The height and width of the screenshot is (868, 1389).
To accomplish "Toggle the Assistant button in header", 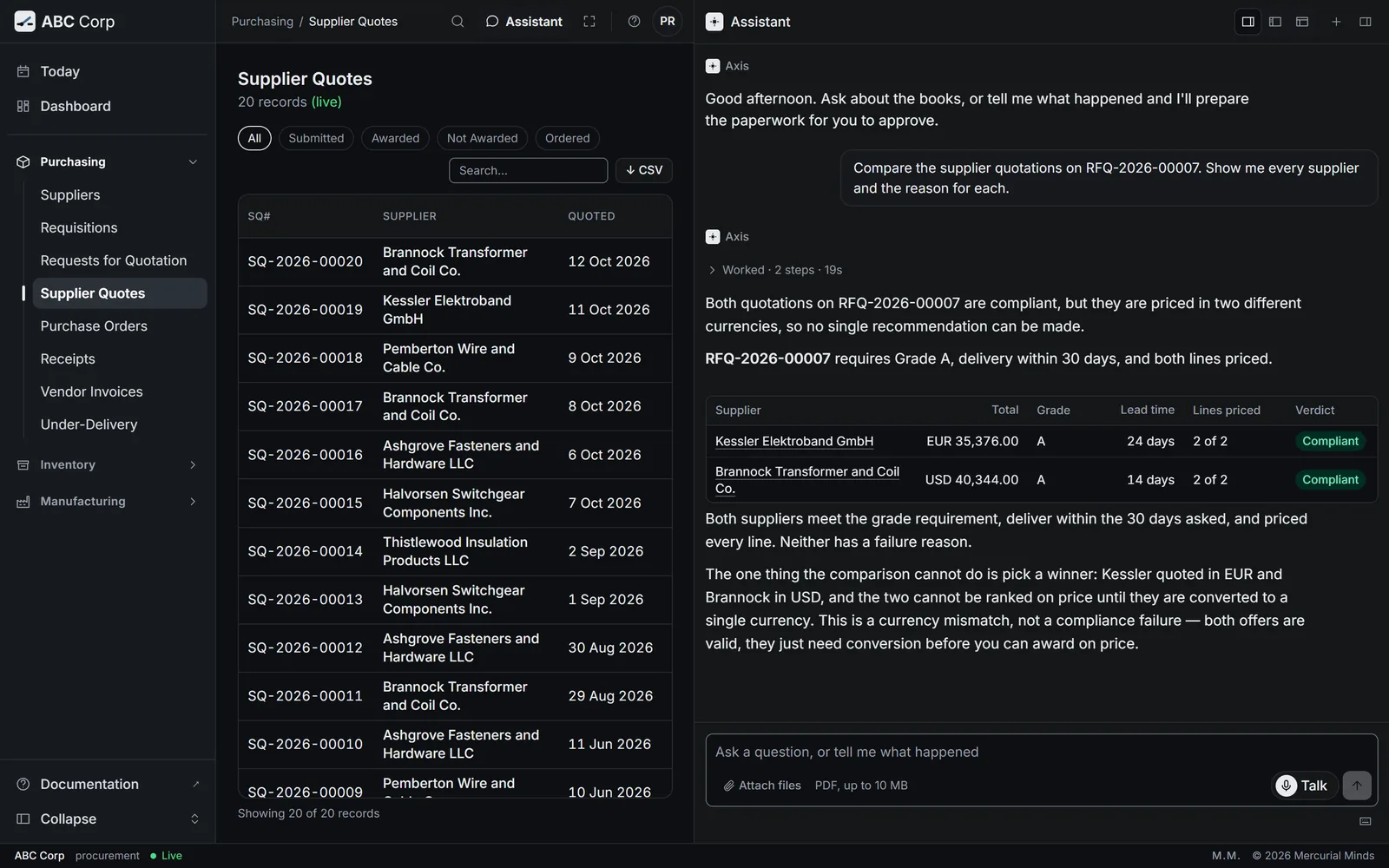I will (523, 22).
